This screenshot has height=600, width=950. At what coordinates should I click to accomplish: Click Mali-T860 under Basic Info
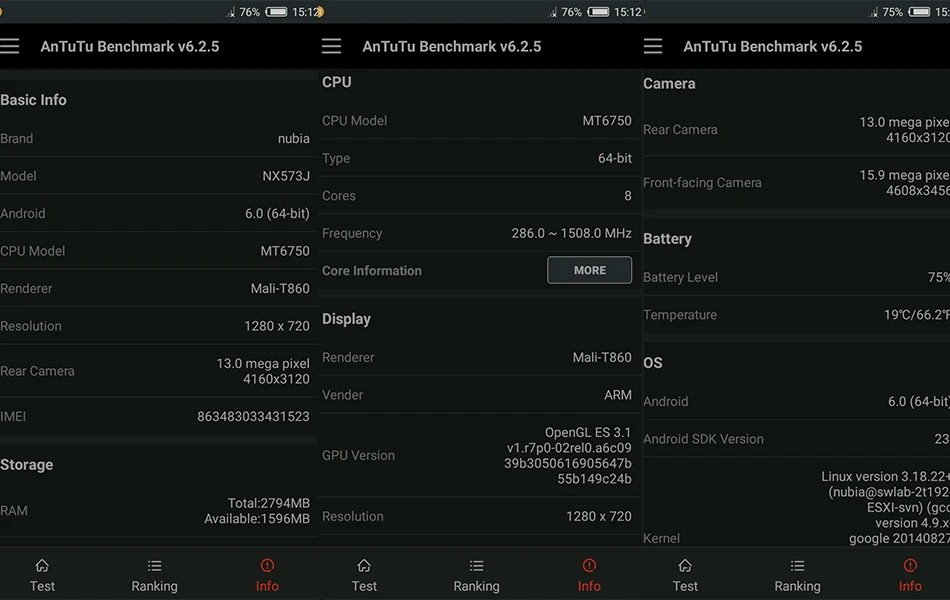[280, 288]
